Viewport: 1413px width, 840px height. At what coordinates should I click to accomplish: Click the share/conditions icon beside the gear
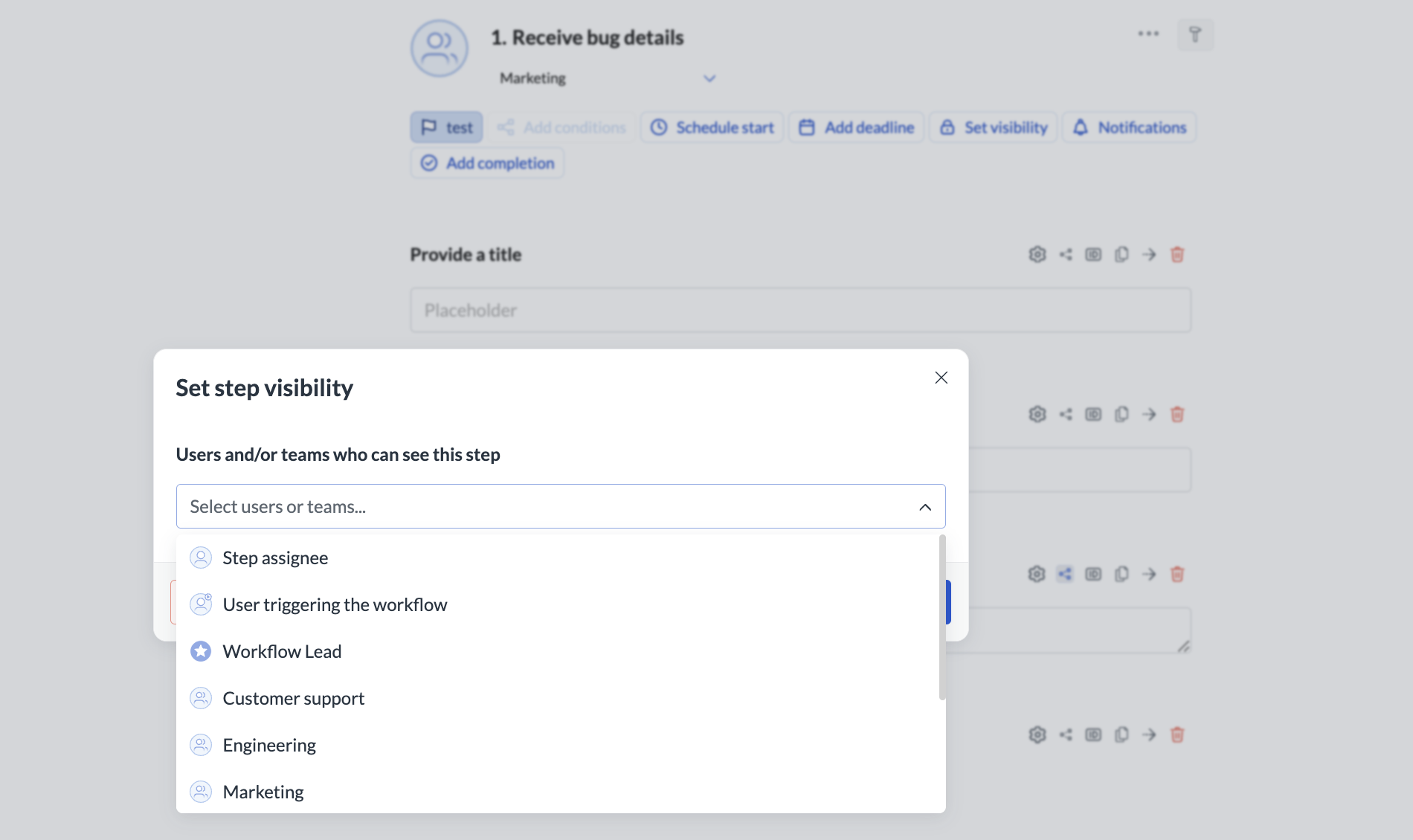pos(1065,253)
